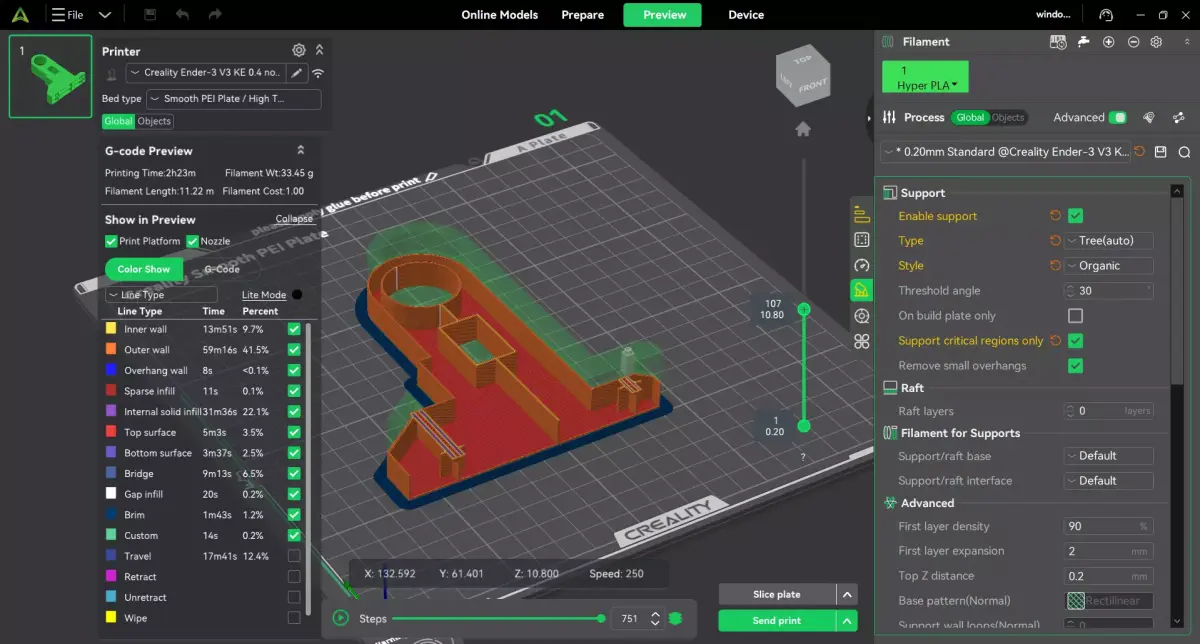The width and height of the screenshot is (1200, 644).
Task: Click the home view icon
Action: click(802, 129)
